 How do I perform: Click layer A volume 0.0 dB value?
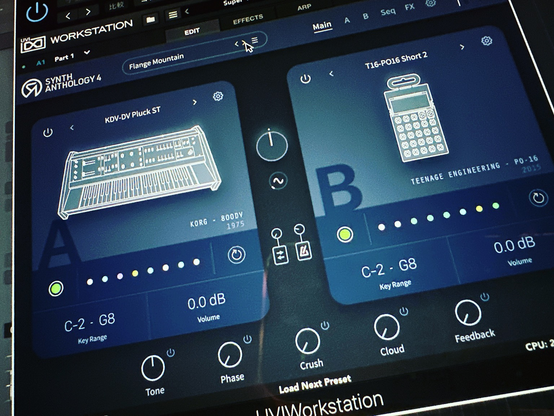pyautogui.click(x=206, y=301)
